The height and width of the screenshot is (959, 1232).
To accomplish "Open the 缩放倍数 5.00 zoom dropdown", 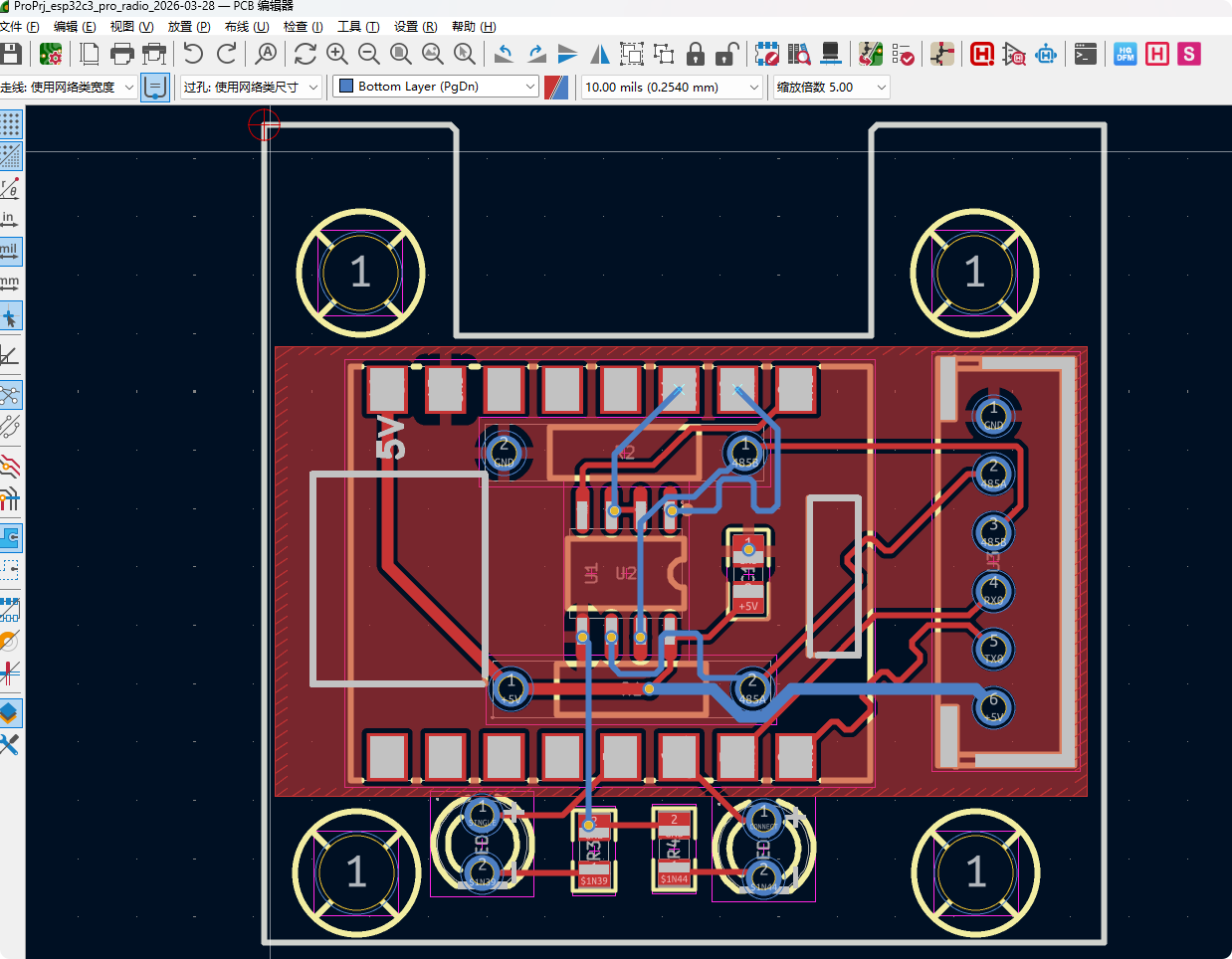I will point(831,88).
